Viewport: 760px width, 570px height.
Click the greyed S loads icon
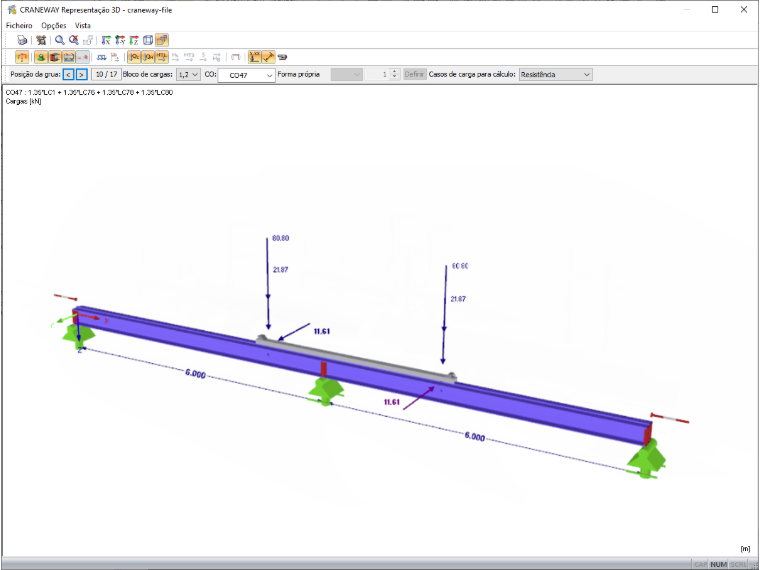pos(203,57)
